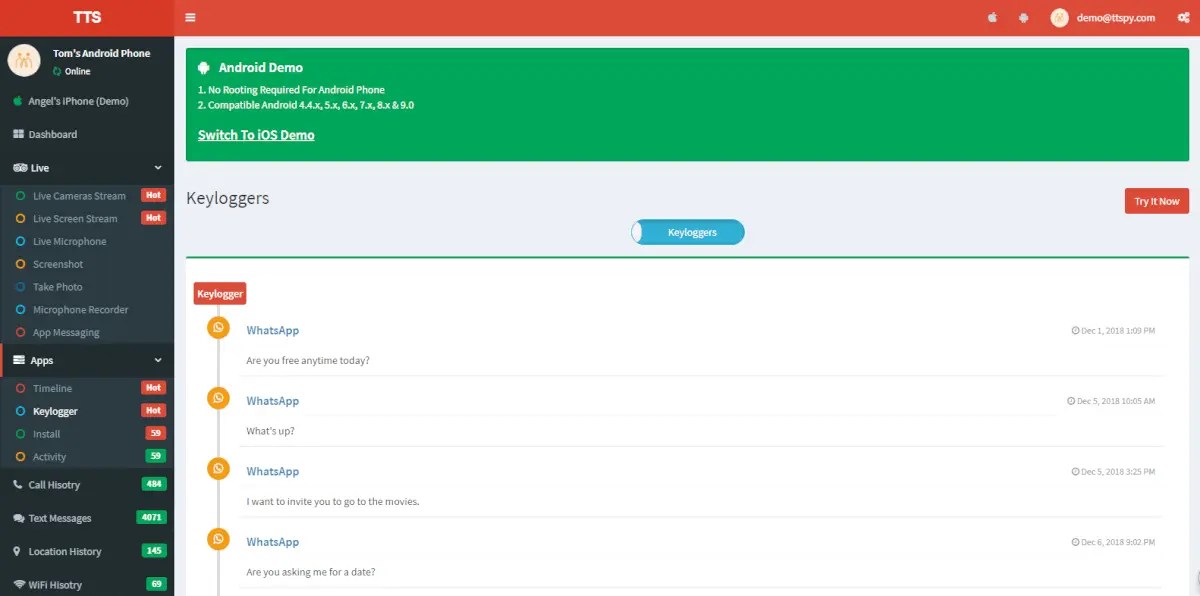This screenshot has width=1200, height=596.
Task: Open Activity under Apps
Action: pos(49,457)
